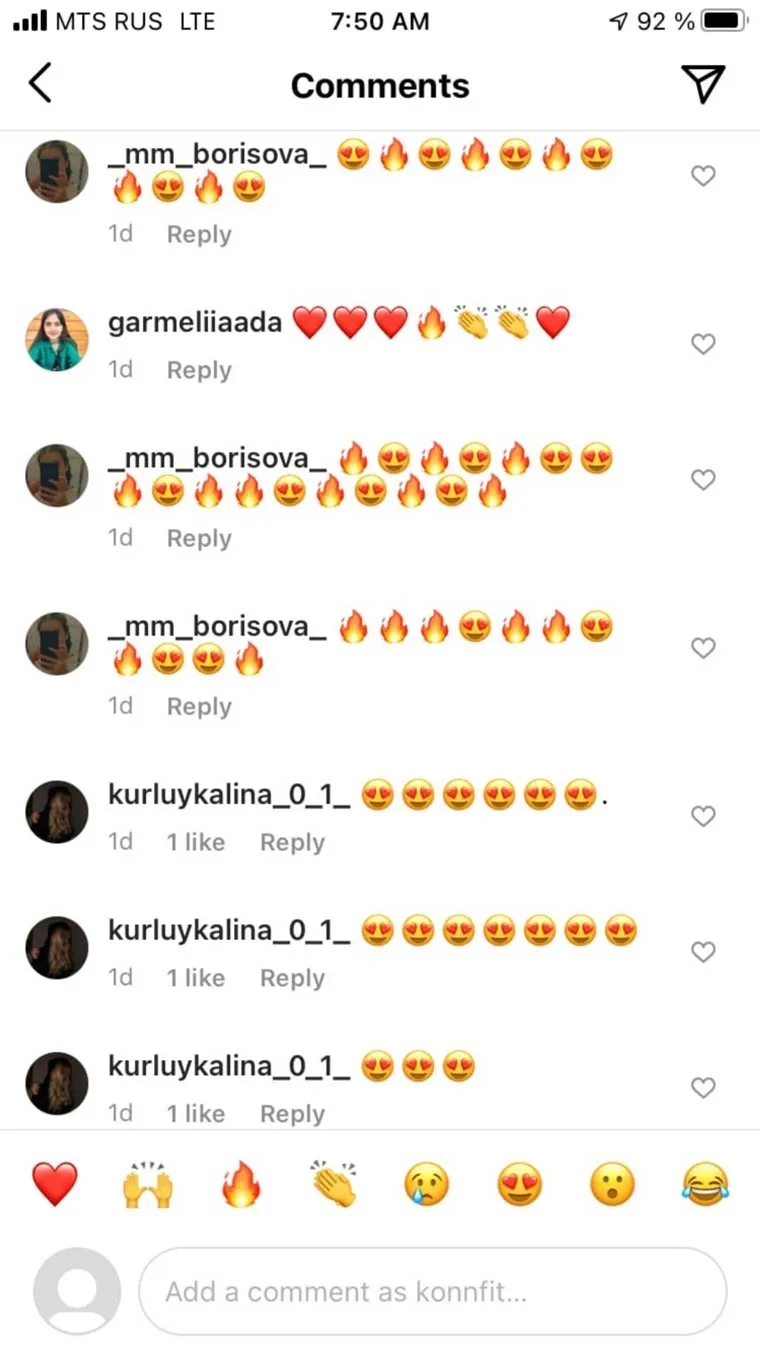Open garmeliiaada profile picture
Image resolution: width=760 pixels, height=1352 pixels.
tap(56, 340)
